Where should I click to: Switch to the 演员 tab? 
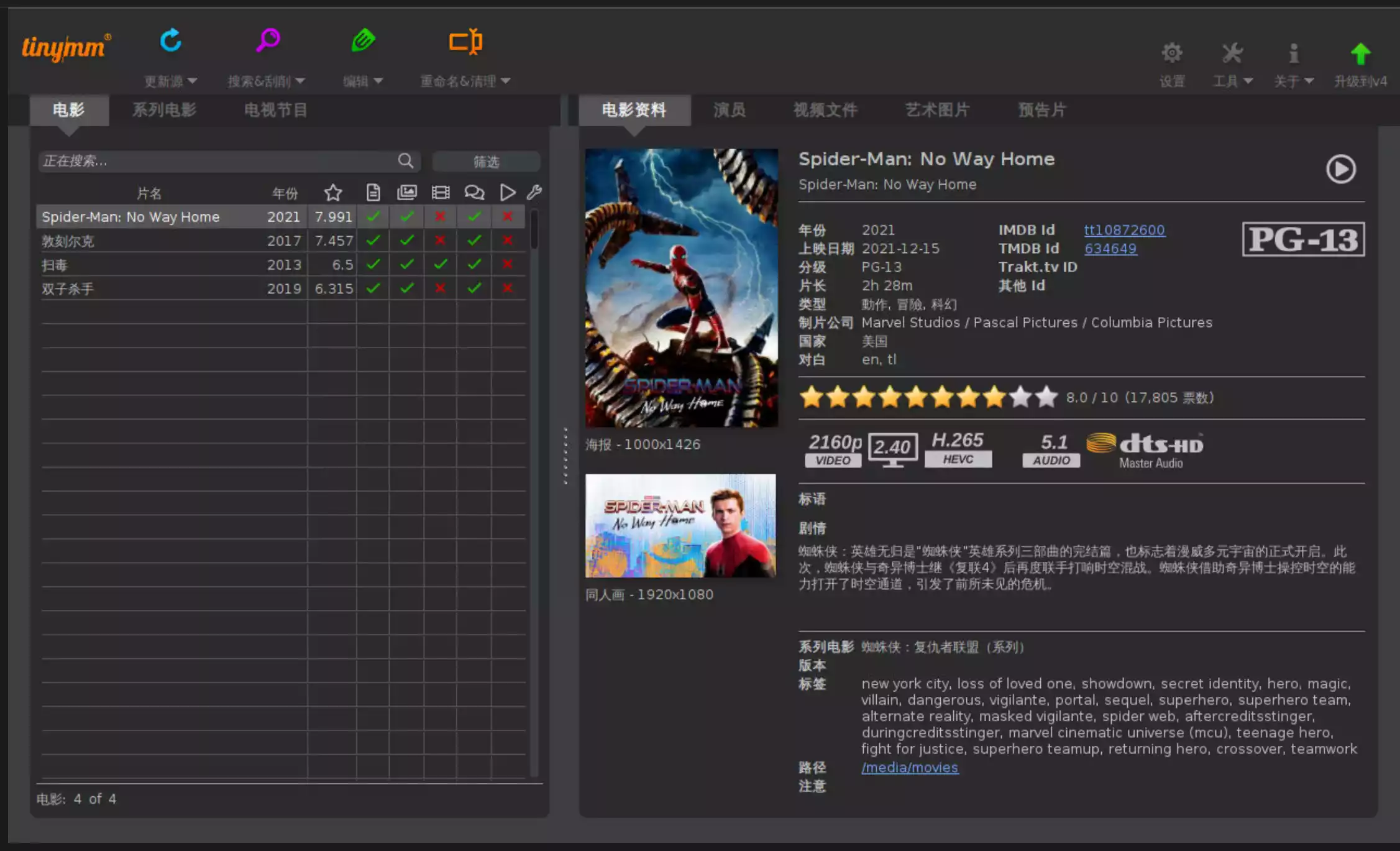pos(729,110)
